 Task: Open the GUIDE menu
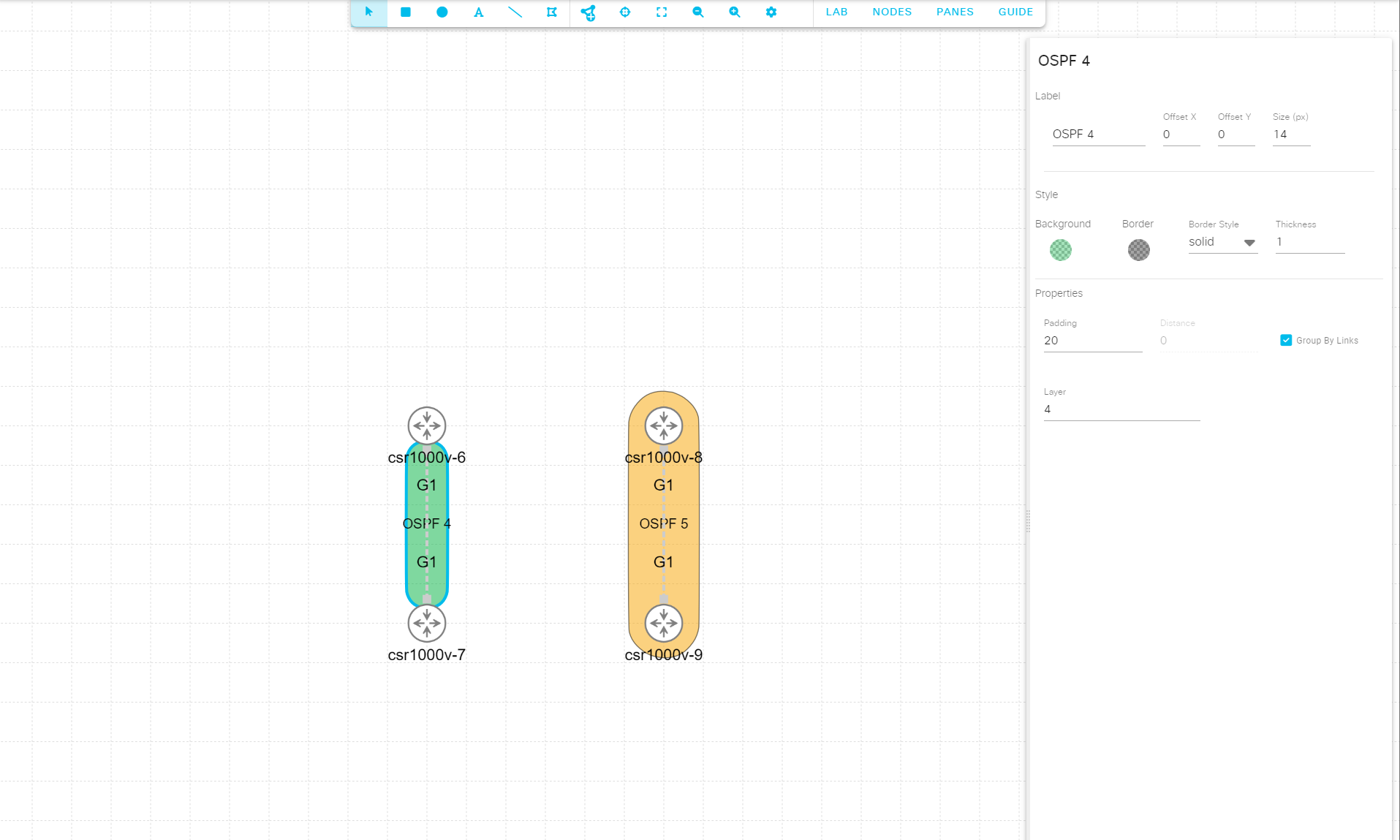(1015, 12)
